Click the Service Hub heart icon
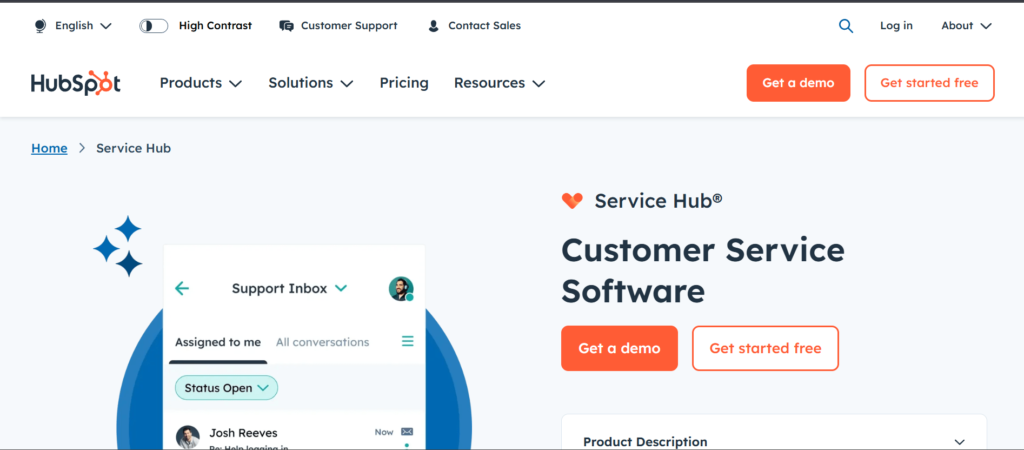The height and width of the screenshot is (450, 1024). 572,201
